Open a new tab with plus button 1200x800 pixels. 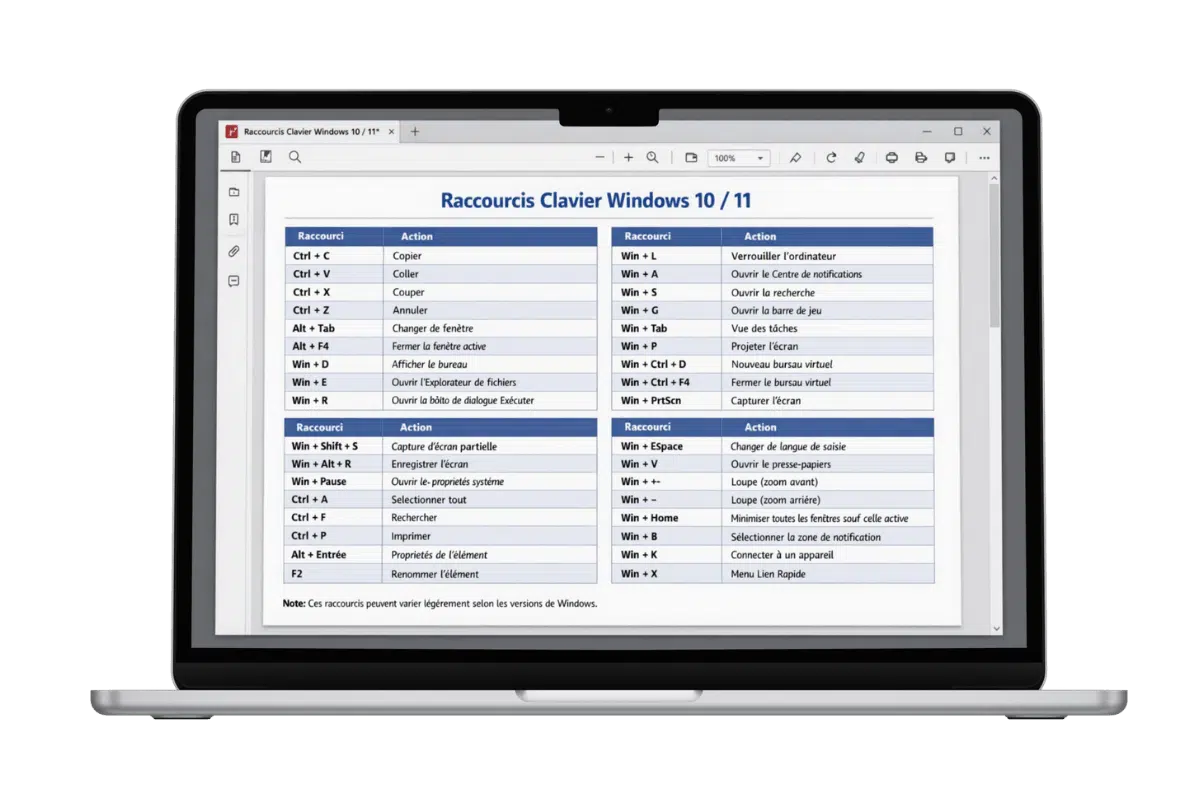click(415, 131)
